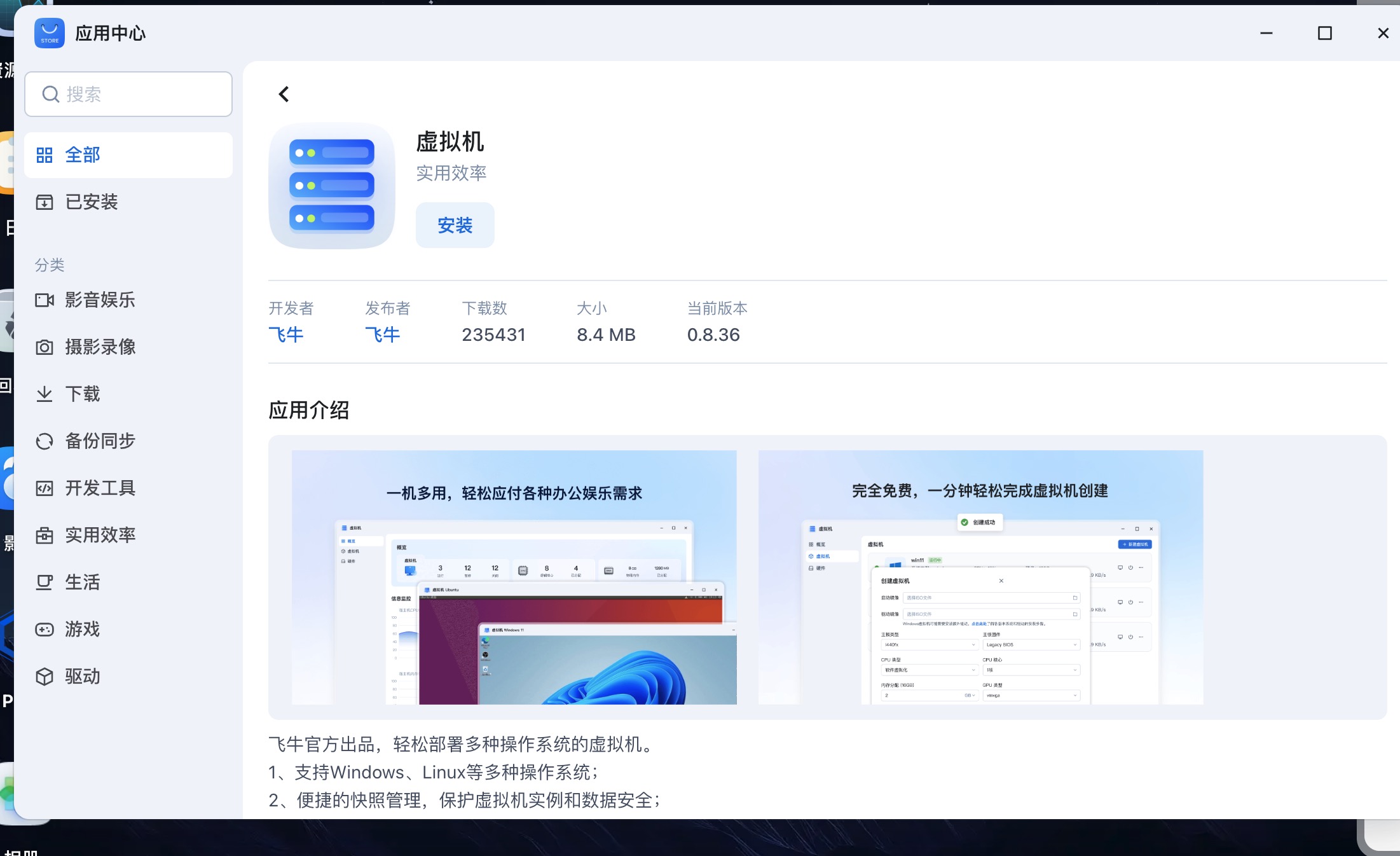This screenshot has width=1400, height=856.
Task: Click the 应用介绍 heading
Action: pyautogui.click(x=309, y=410)
